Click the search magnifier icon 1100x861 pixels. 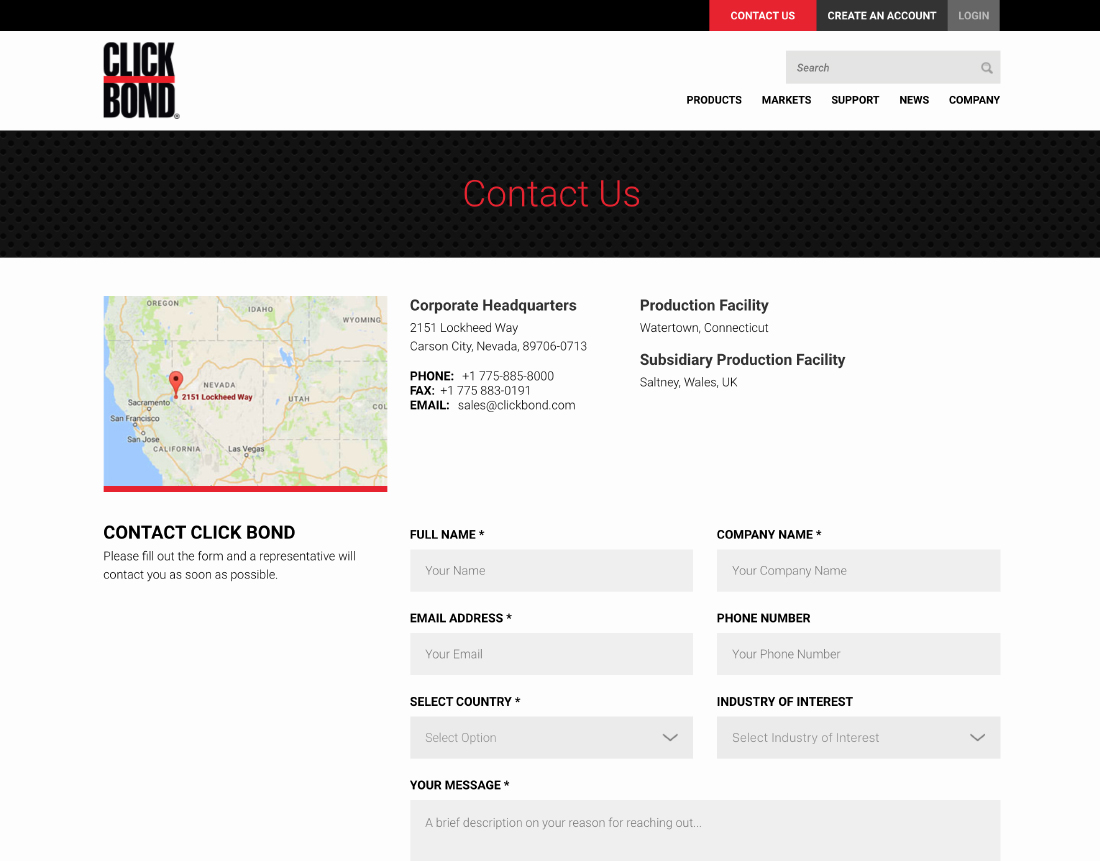tap(986, 68)
